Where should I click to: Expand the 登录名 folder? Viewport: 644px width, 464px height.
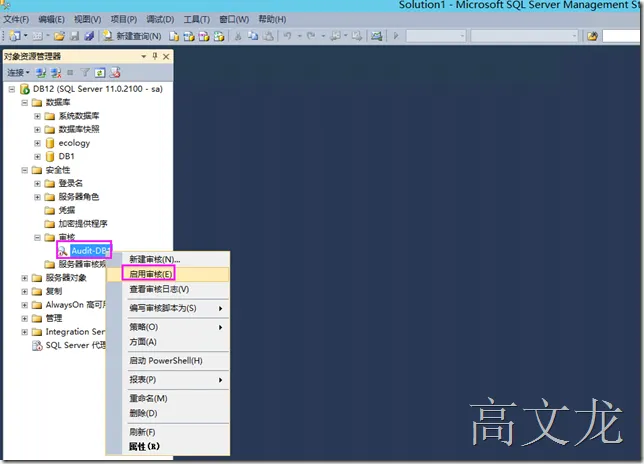pyautogui.click(x=37, y=184)
